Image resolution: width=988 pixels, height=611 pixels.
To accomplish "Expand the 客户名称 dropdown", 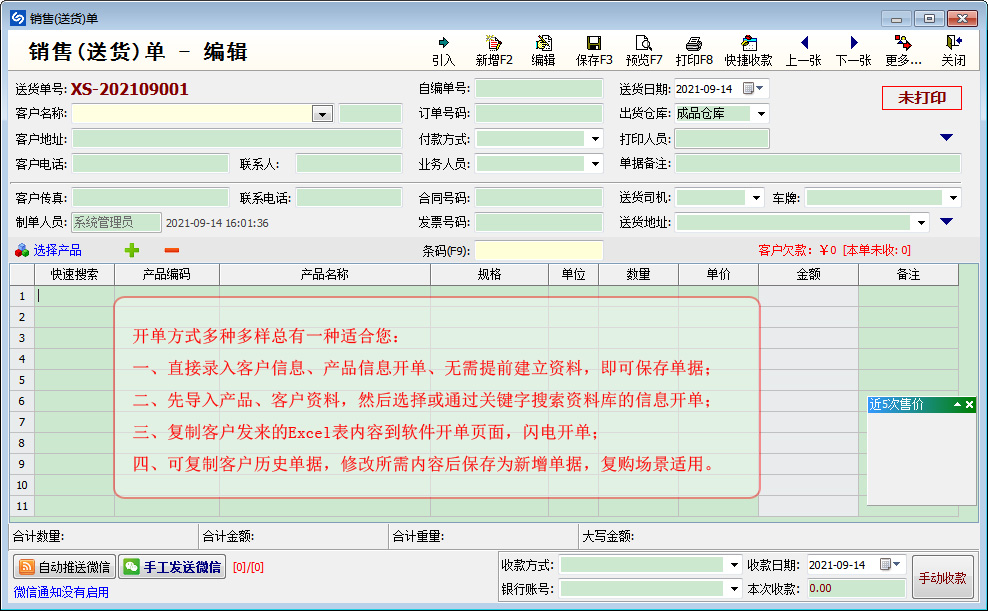I will tap(322, 114).
